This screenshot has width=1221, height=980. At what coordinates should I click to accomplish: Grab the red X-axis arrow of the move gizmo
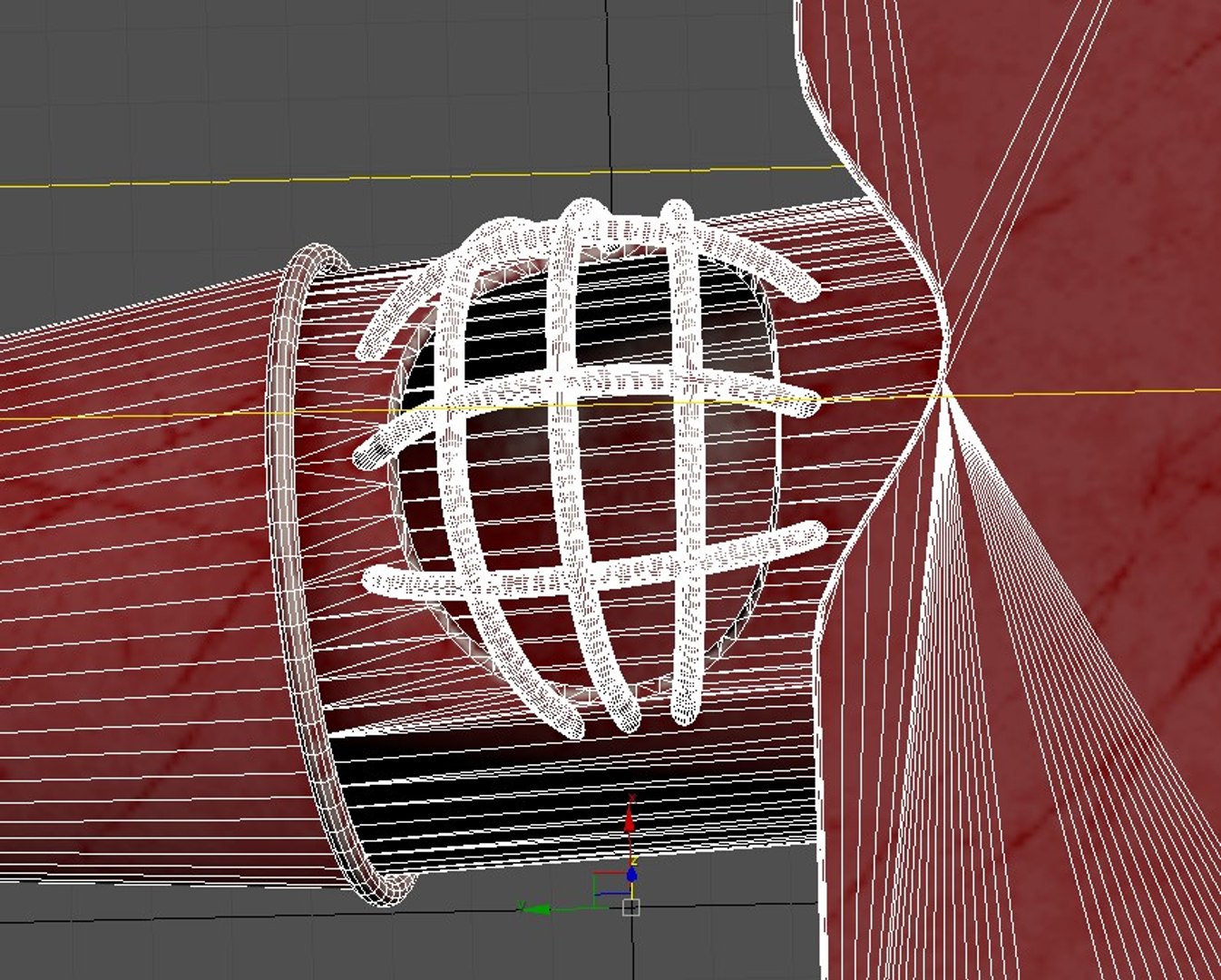(630, 819)
